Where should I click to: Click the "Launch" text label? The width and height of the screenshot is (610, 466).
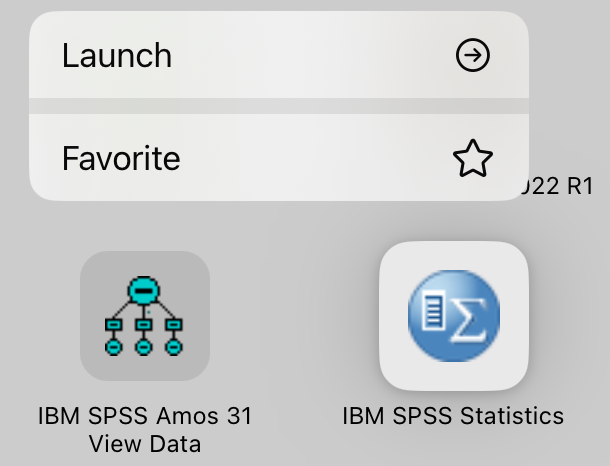[x=117, y=56]
